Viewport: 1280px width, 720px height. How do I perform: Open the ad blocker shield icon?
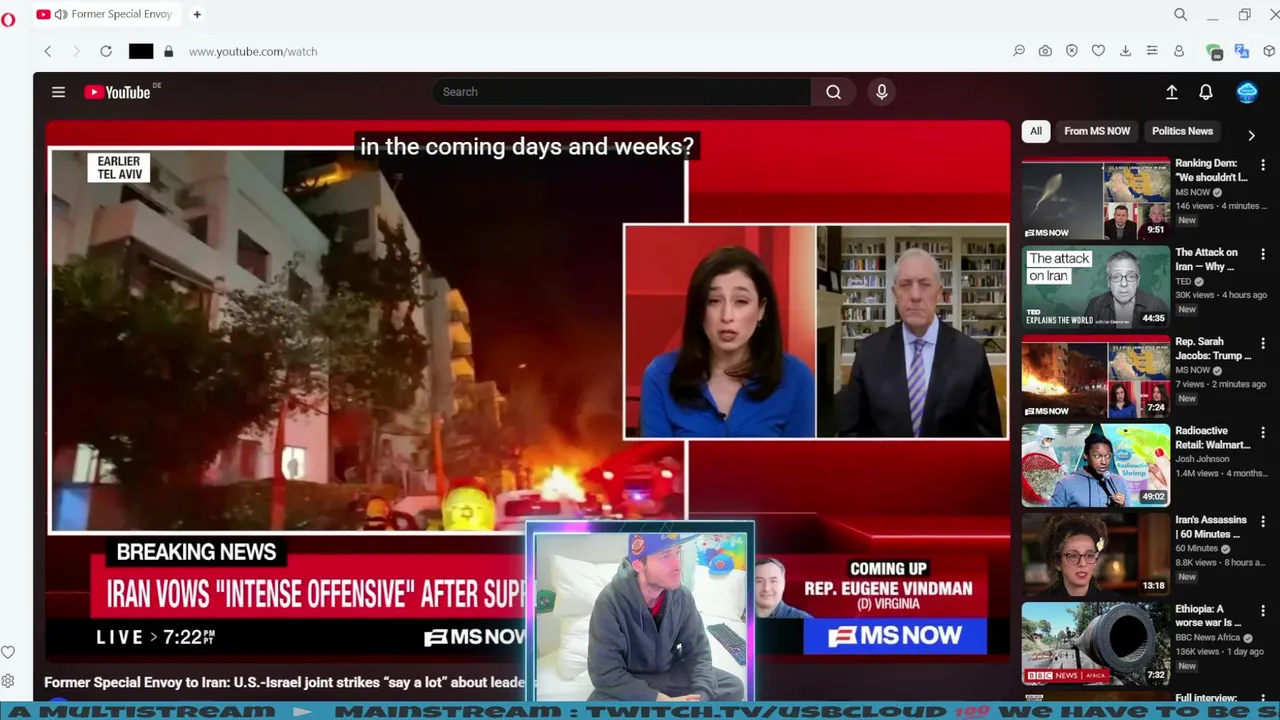tap(1072, 51)
